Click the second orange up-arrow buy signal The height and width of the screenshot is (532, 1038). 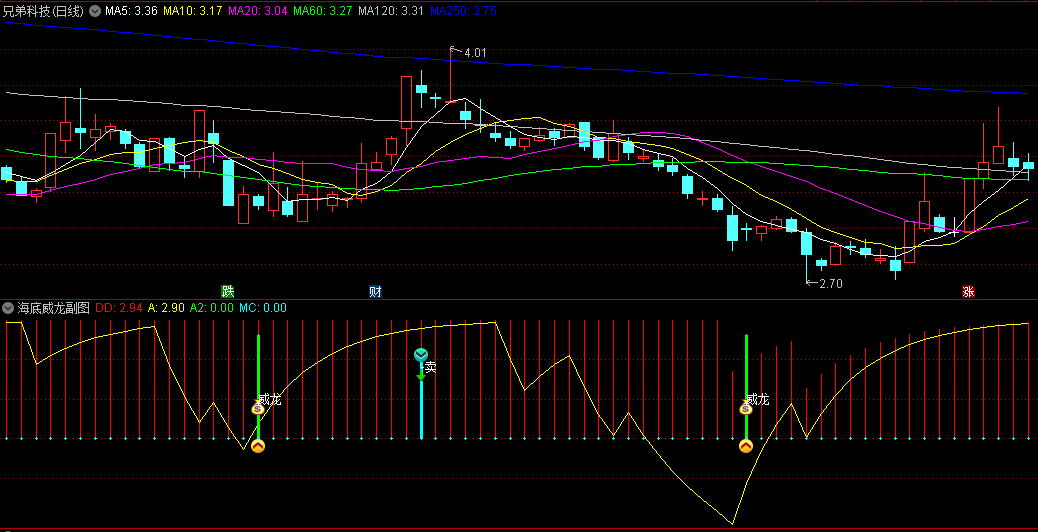pyautogui.click(x=746, y=446)
